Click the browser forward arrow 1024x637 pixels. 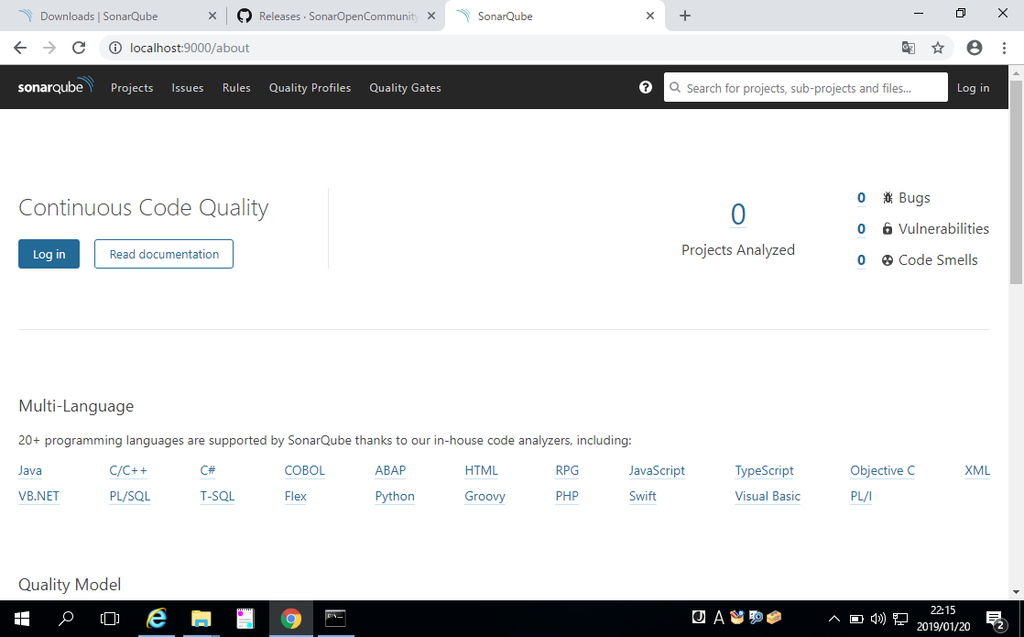point(49,48)
